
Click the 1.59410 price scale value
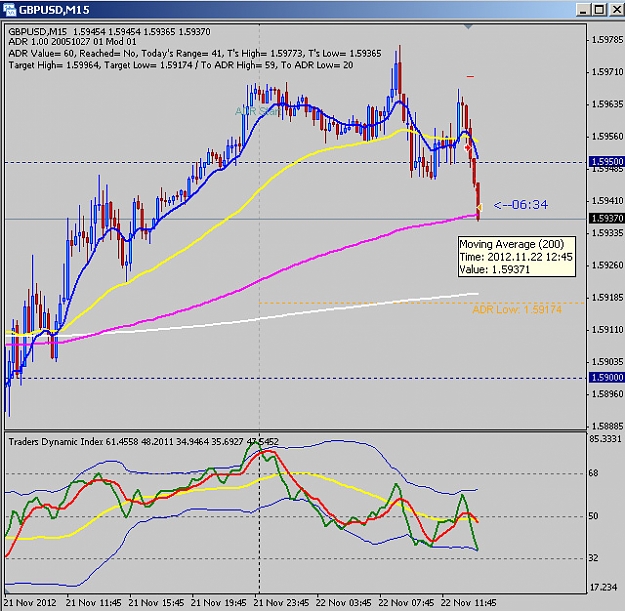(607, 200)
